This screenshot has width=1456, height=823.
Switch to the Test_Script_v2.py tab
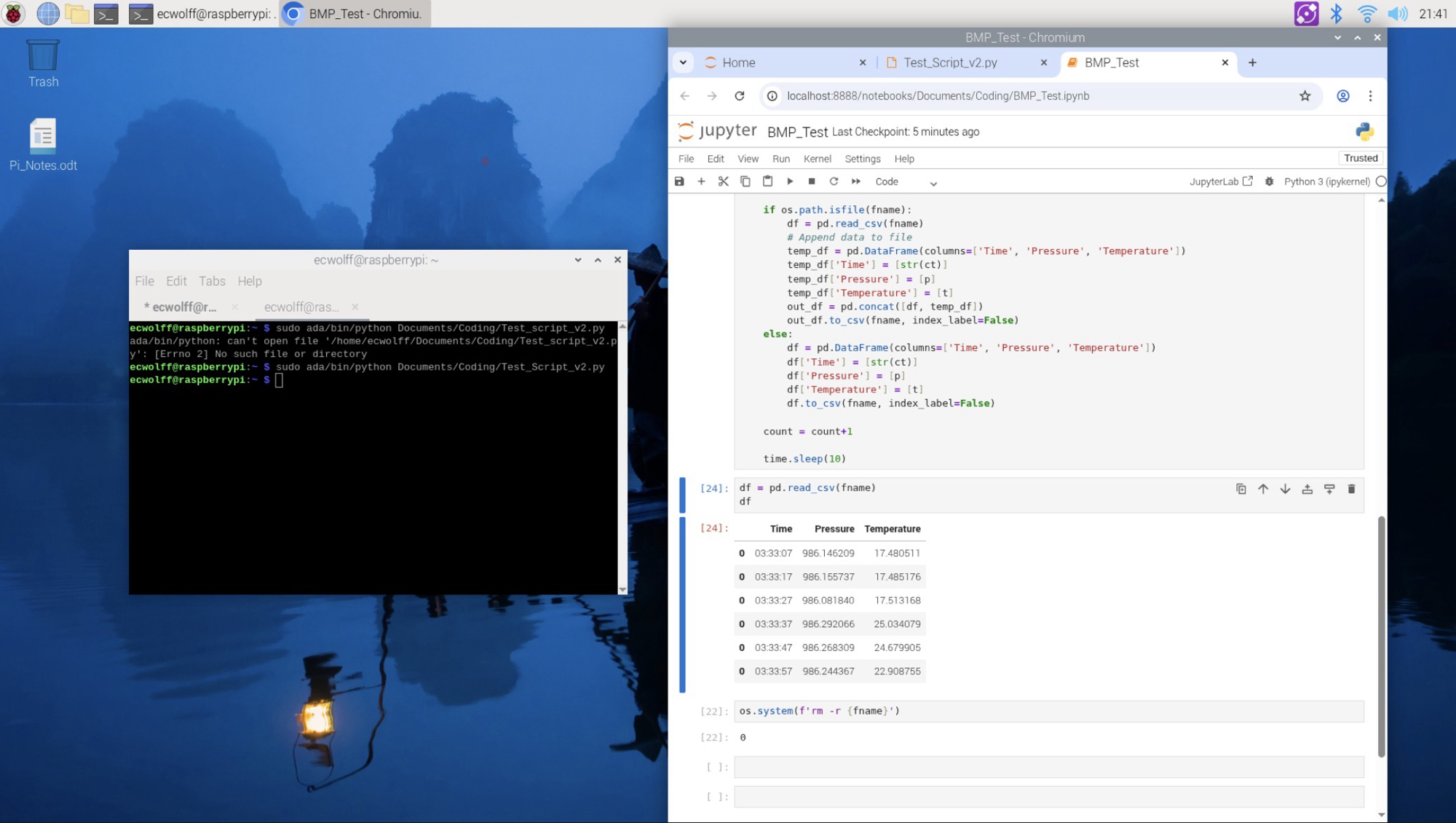point(950,63)
